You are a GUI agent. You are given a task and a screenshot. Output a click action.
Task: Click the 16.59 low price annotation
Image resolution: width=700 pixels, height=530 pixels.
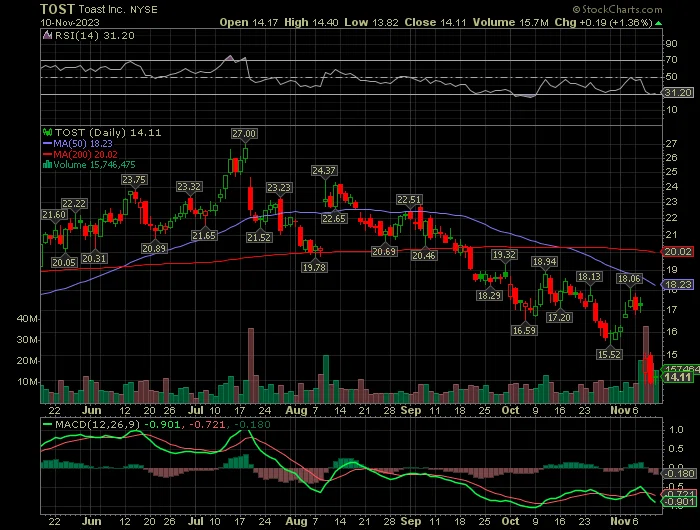[524, 330]
